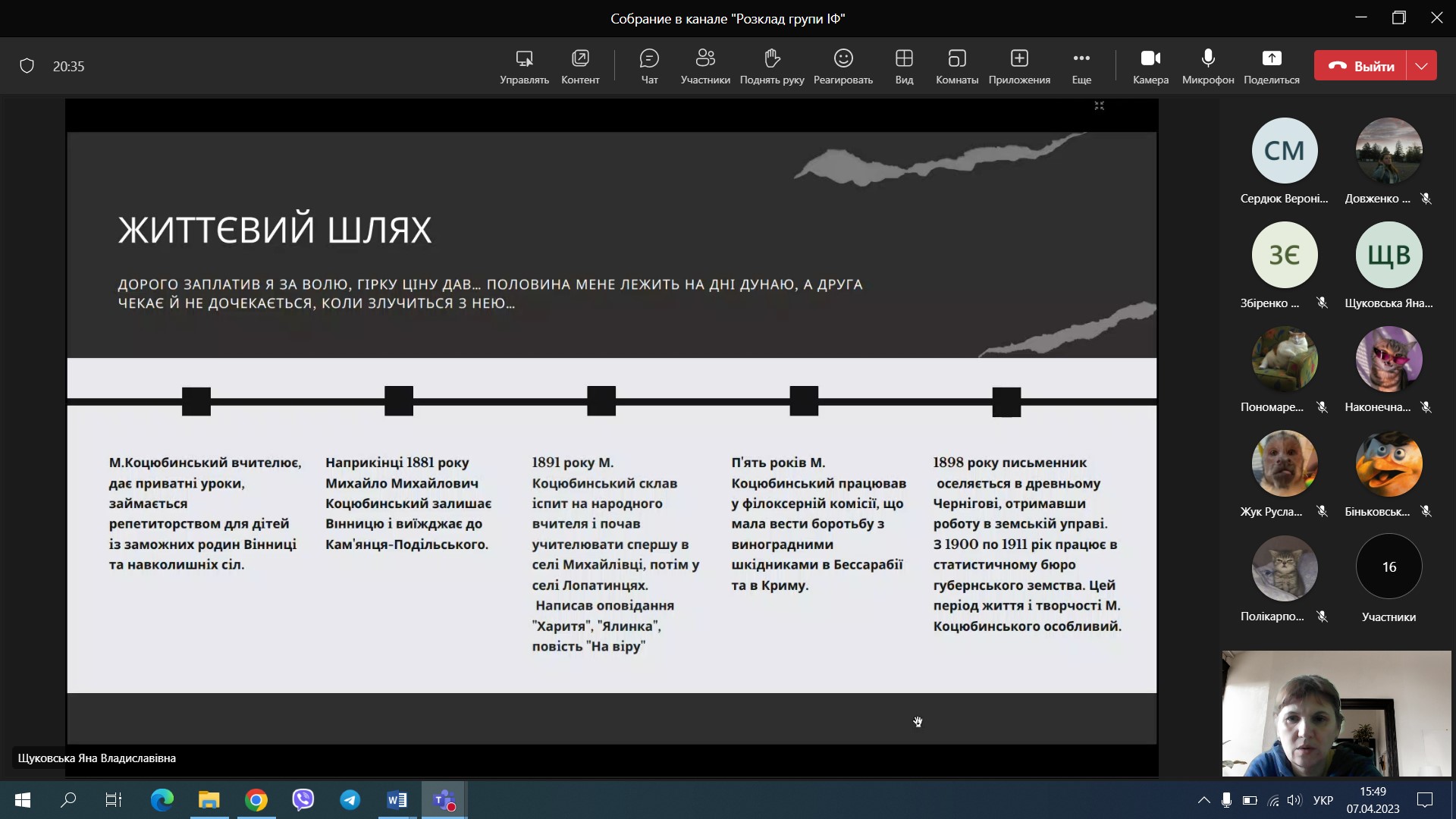Open the Participants panel

[x=705, y=59]
